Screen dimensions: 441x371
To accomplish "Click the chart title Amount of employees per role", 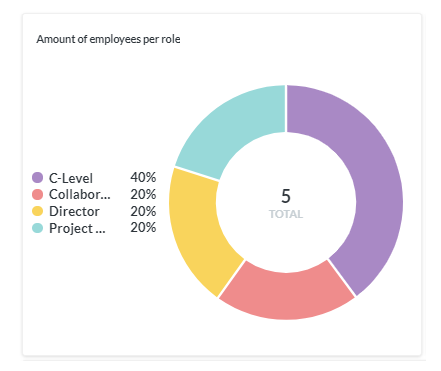I will (x=108, y=39).
